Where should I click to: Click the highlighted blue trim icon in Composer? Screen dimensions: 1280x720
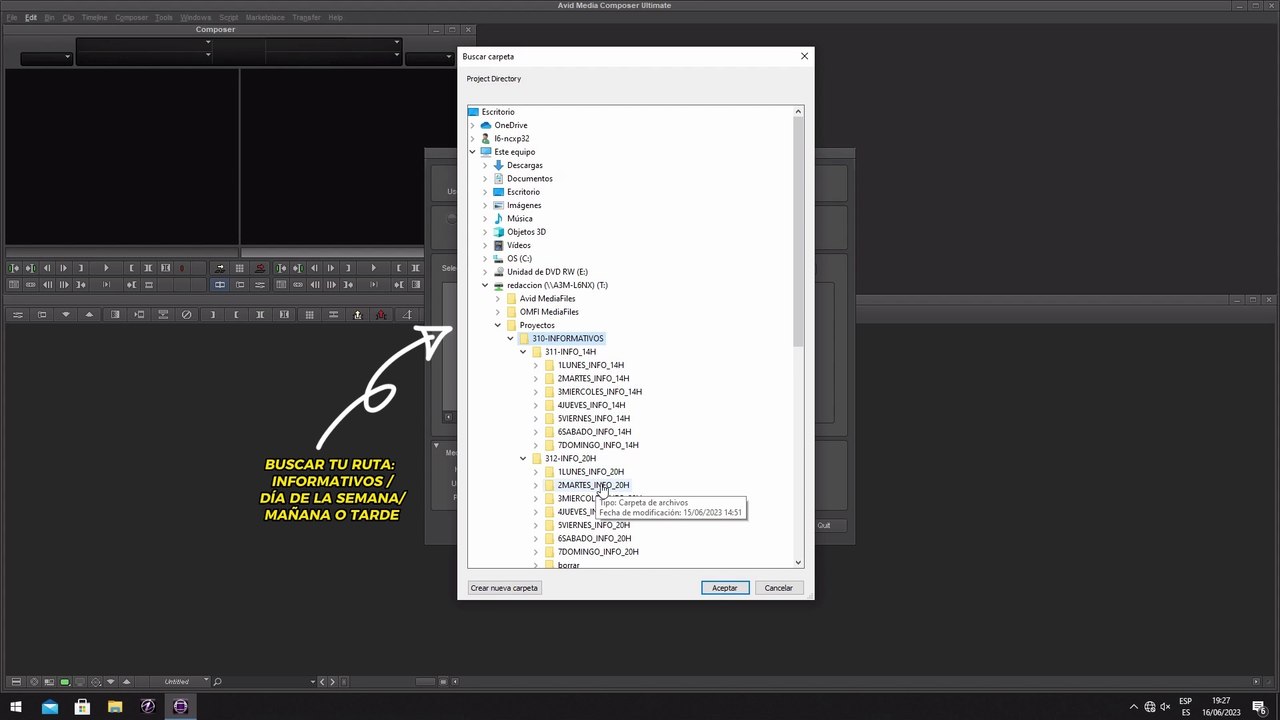[220, 285]
